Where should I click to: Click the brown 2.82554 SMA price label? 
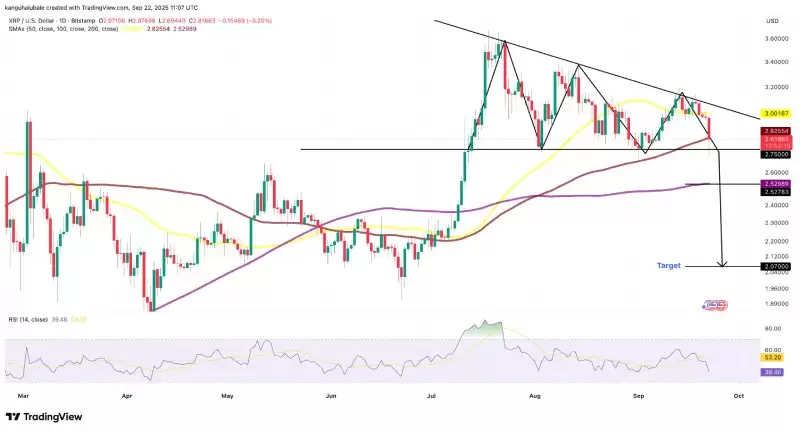pyautogui.click(x=776, y=131)
